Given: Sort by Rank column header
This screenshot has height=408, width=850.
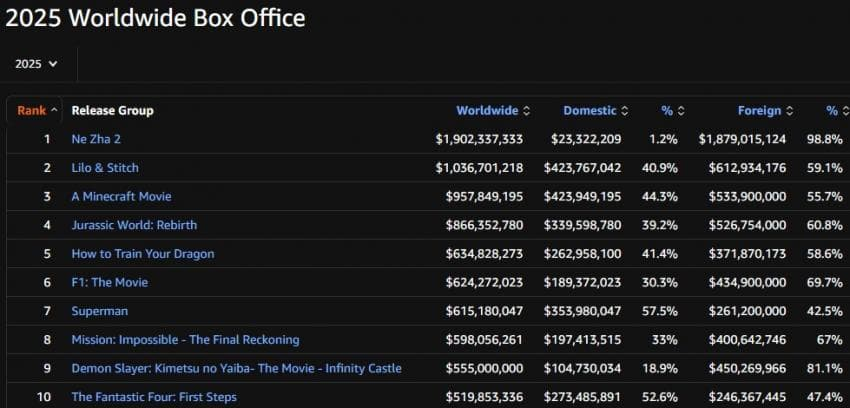Looking at the screenshot, I should click(37, 110).
